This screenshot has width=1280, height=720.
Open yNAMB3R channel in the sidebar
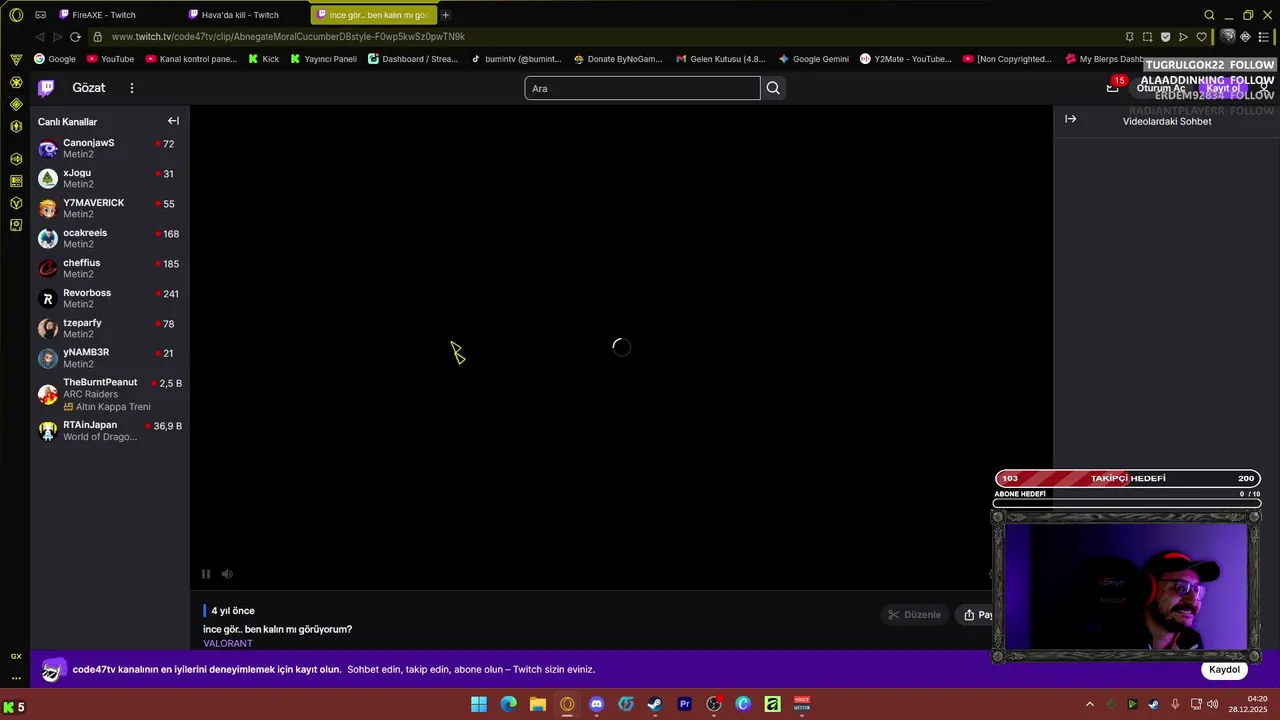click(110, 358)
